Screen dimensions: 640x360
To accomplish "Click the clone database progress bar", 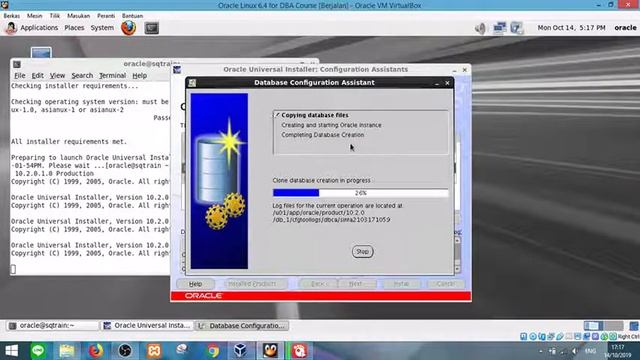I will (360, 193).
